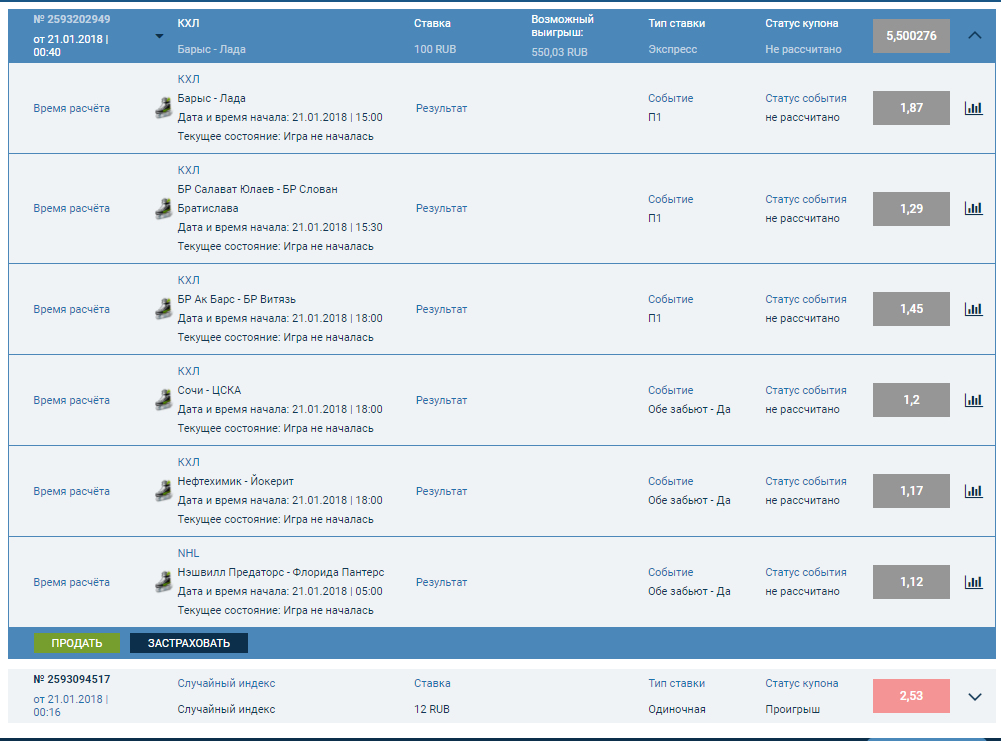Click odds 1,45 for Ак Барс match
Screen dimensions: 1001x741
click(911, 309)
